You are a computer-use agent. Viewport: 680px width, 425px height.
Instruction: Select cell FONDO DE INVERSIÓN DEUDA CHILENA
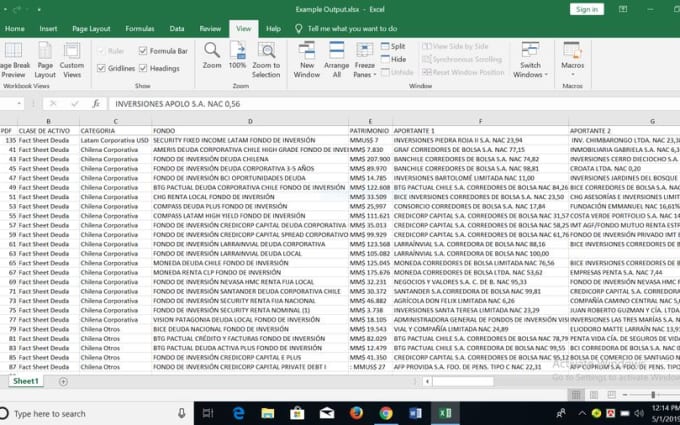[250, 159]
